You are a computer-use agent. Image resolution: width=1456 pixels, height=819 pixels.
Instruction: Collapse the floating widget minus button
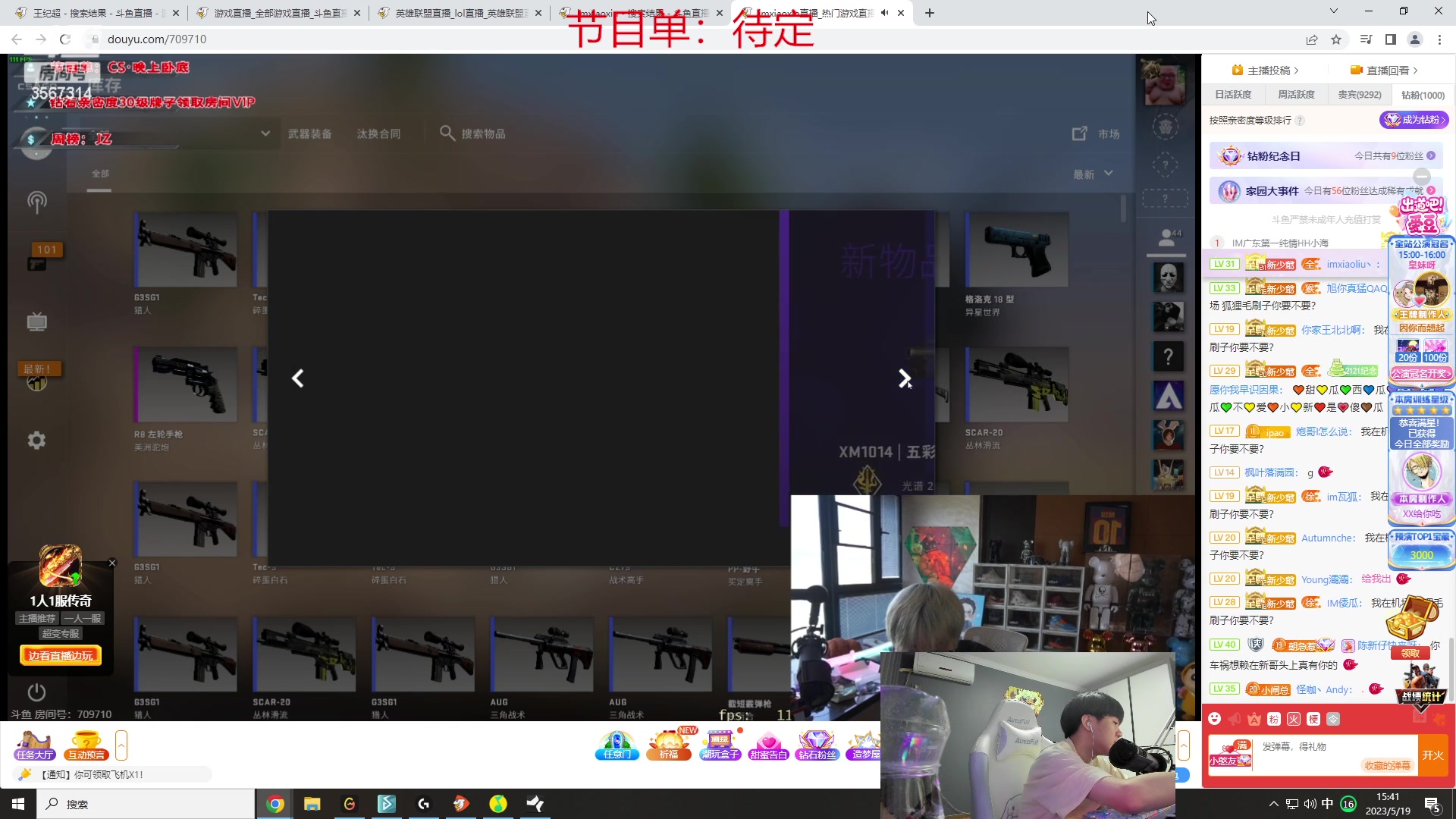1422,176
